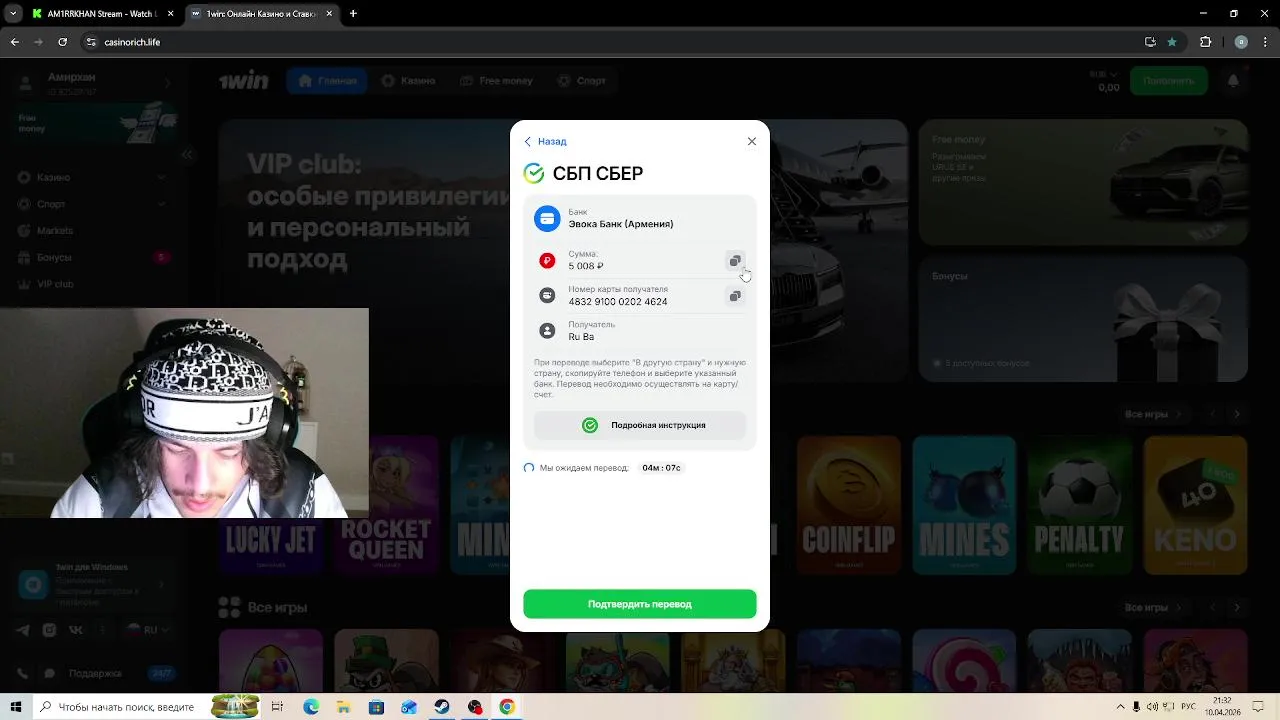Open the Mines game tile
The image size is (1280, 720).
pyautogui.click(x=964, y=505)
